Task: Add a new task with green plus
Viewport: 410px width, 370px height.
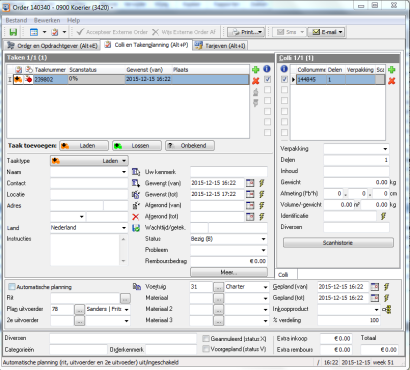Action: (256, 70)
